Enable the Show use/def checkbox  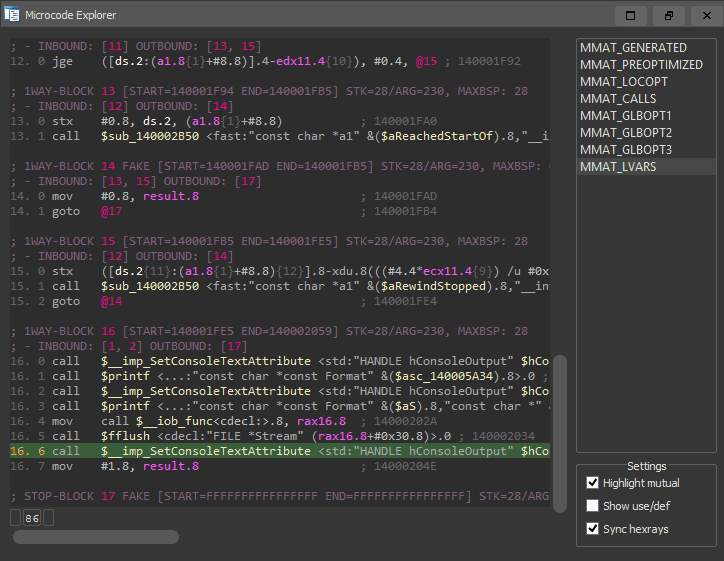tap(594, 506)
